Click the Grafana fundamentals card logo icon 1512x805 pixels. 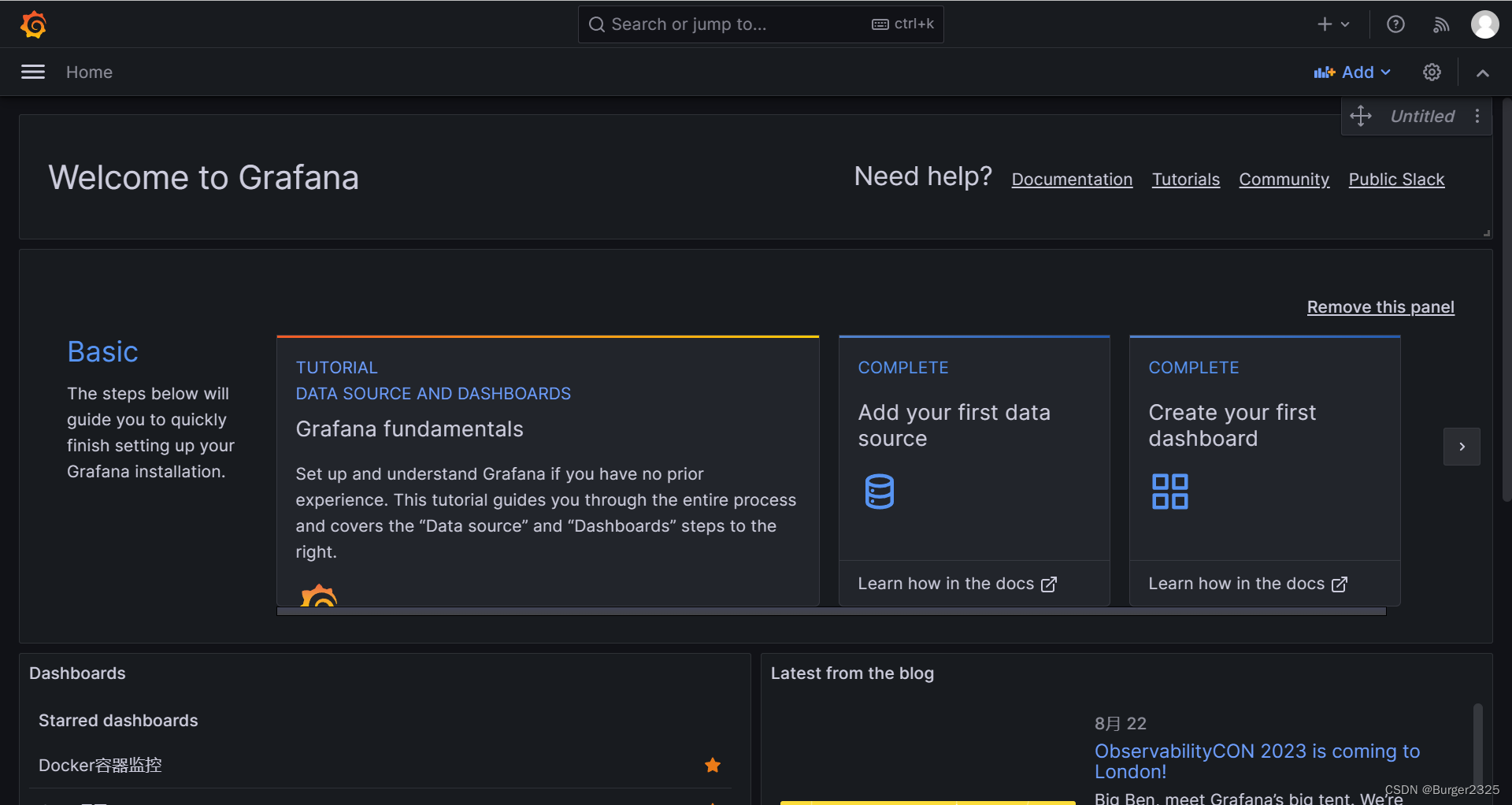(319, 595)
